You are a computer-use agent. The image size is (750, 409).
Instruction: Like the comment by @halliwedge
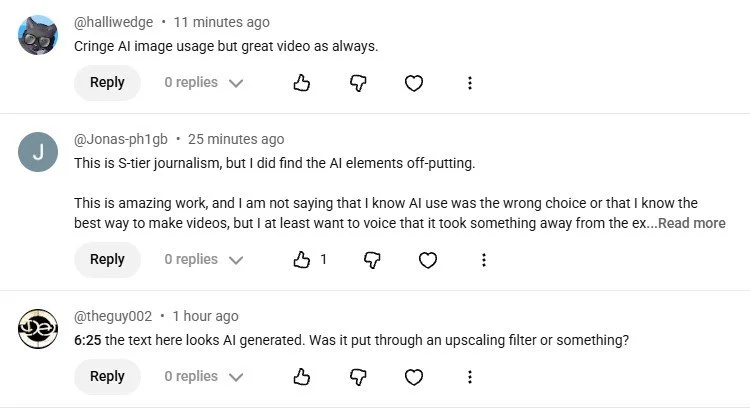point(301,83)
